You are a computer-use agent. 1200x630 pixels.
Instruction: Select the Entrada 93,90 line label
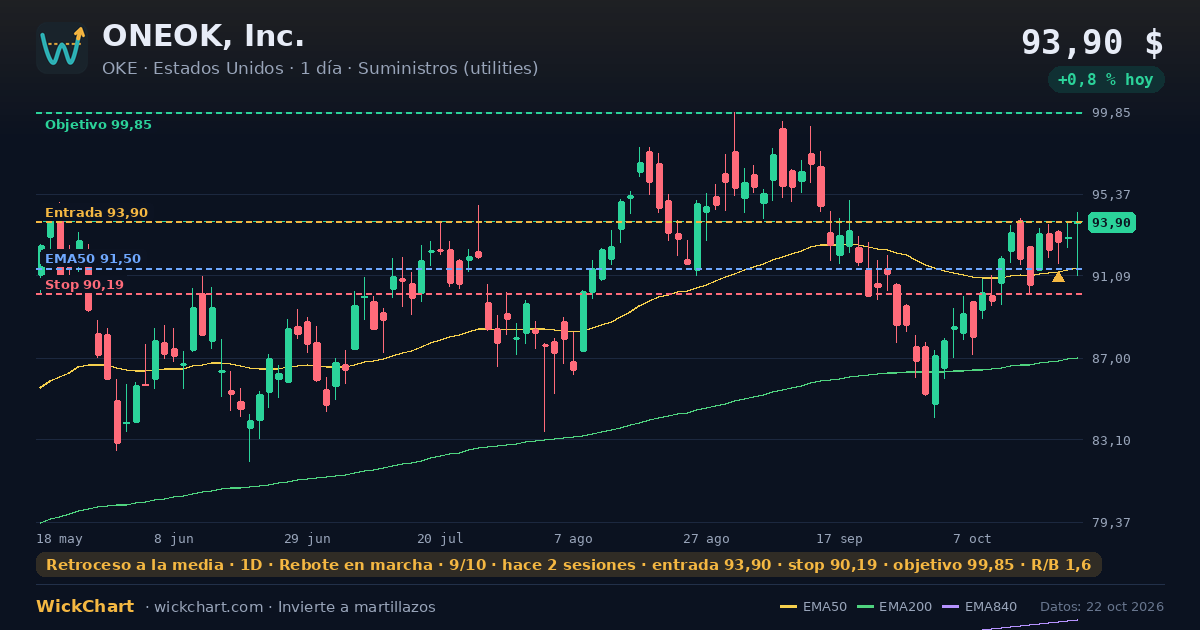[x=96, y=213]
